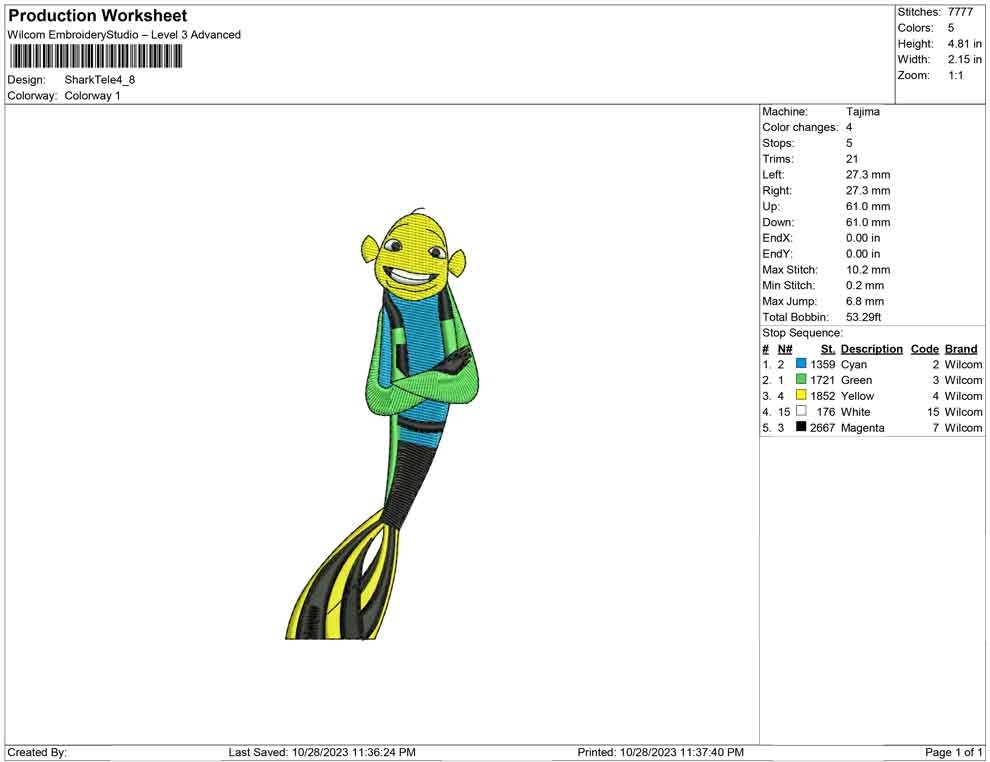Click the Height value '4.81 in'

pyautogui.click(x=964, y=44)
